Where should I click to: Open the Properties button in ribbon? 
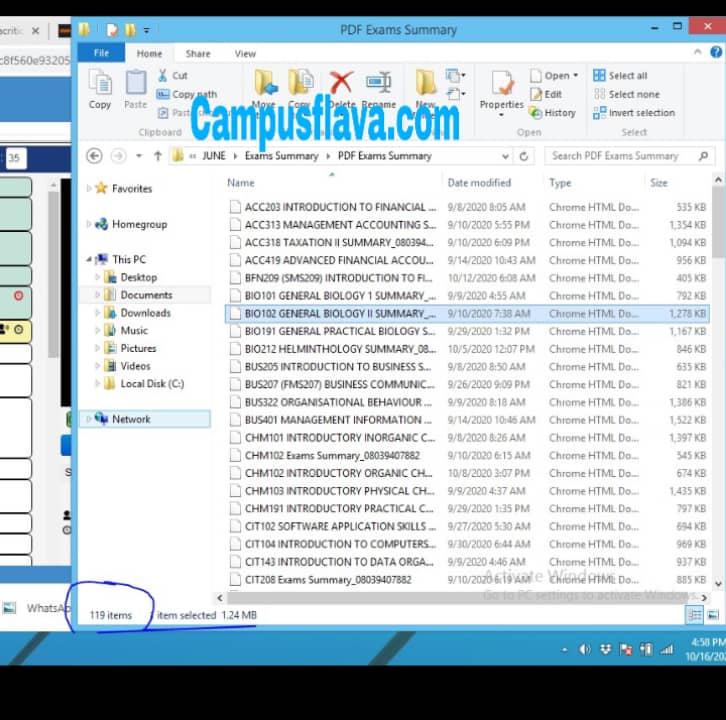tap(501, 91)
